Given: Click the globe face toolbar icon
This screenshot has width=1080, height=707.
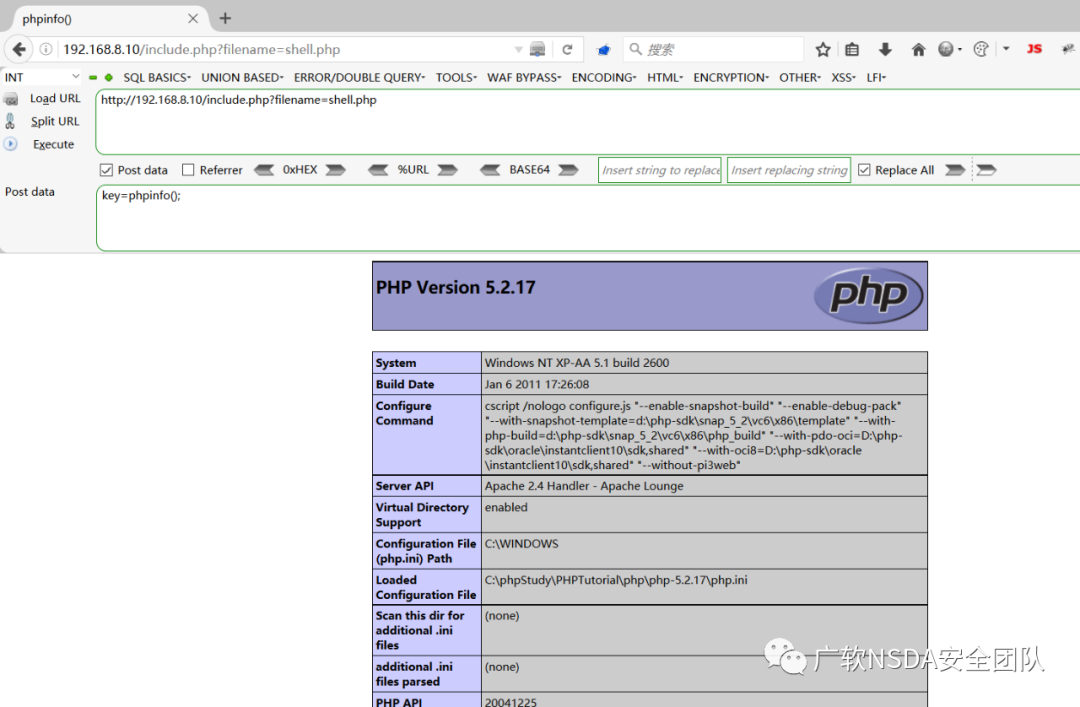Looking at the screenshot, I should click(946, 49).
